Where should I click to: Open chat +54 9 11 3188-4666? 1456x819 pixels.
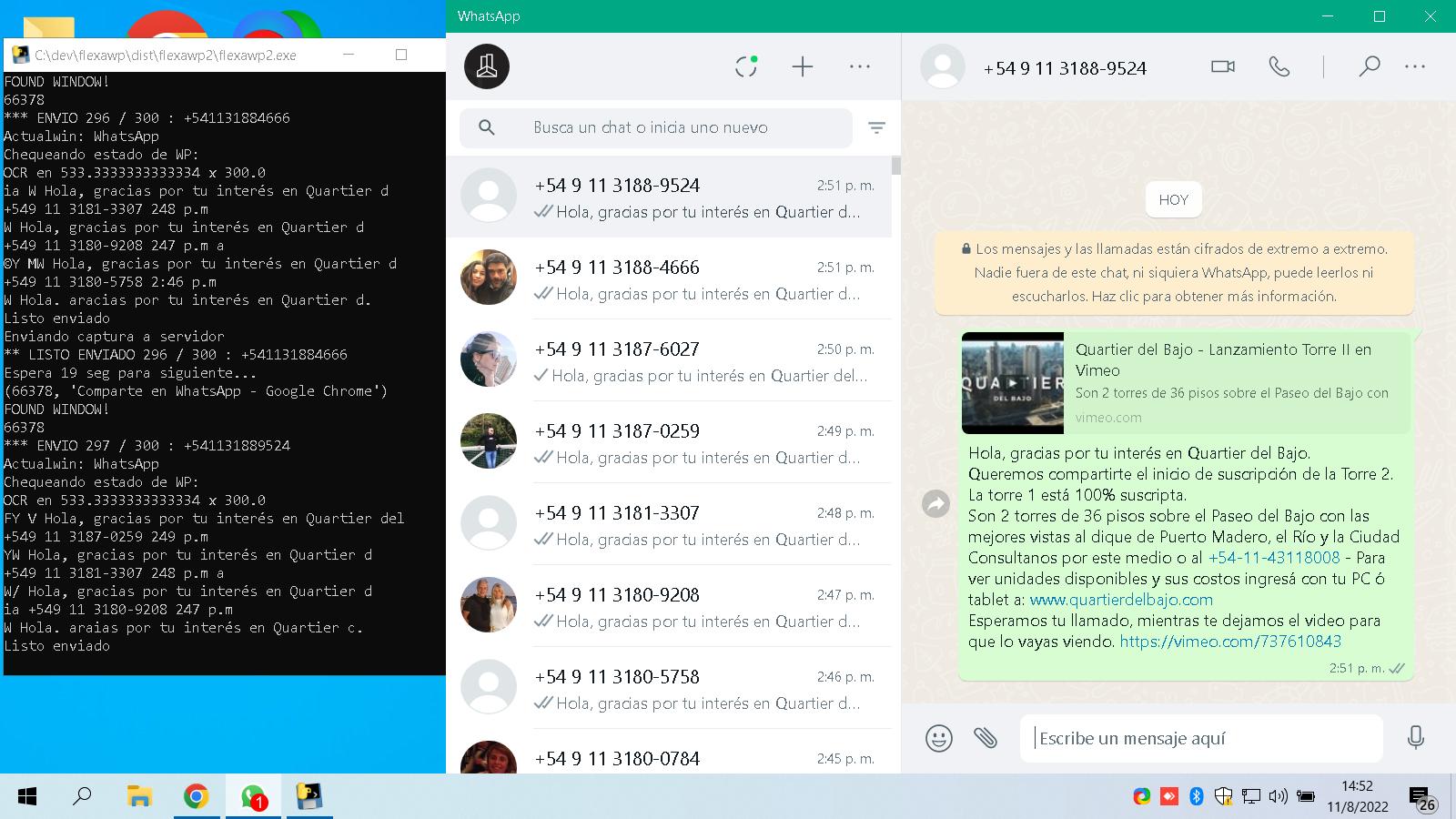click(x=669, y=278)
